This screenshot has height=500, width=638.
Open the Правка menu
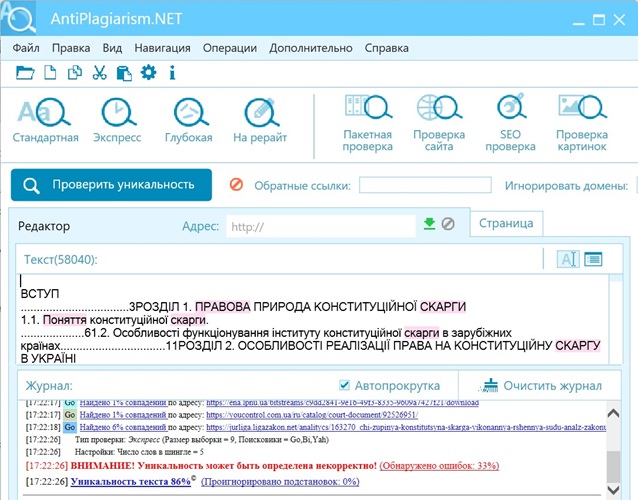click(x=71, y=48)
